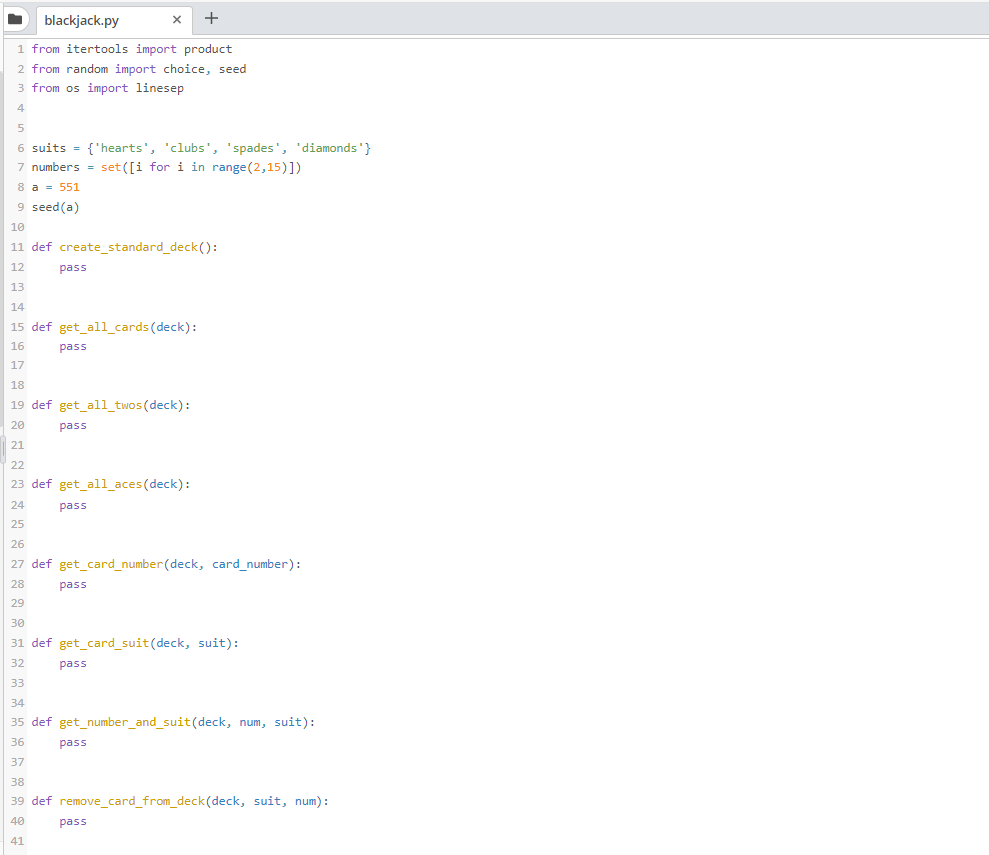Click the get_all_aces function name
The image size is (989, 855).
(102, 483)
